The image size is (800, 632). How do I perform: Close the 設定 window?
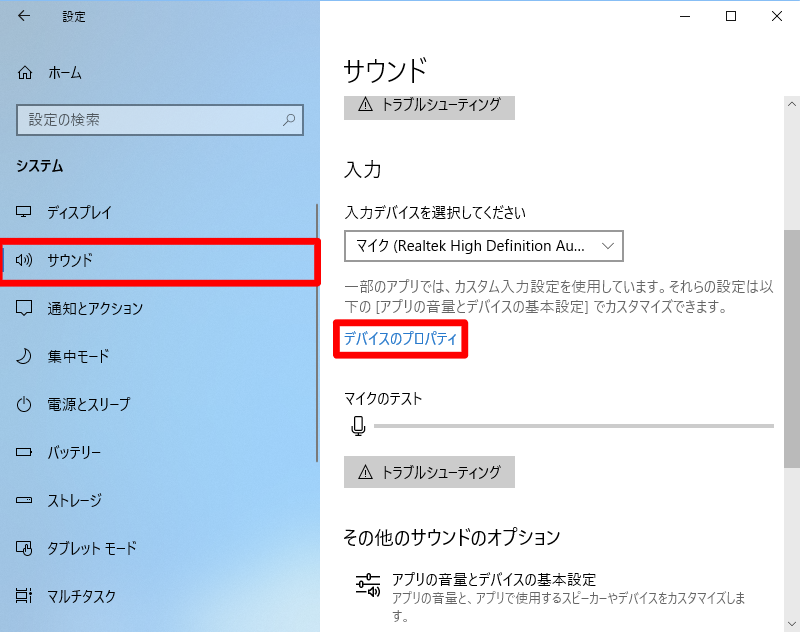[777, 16]
